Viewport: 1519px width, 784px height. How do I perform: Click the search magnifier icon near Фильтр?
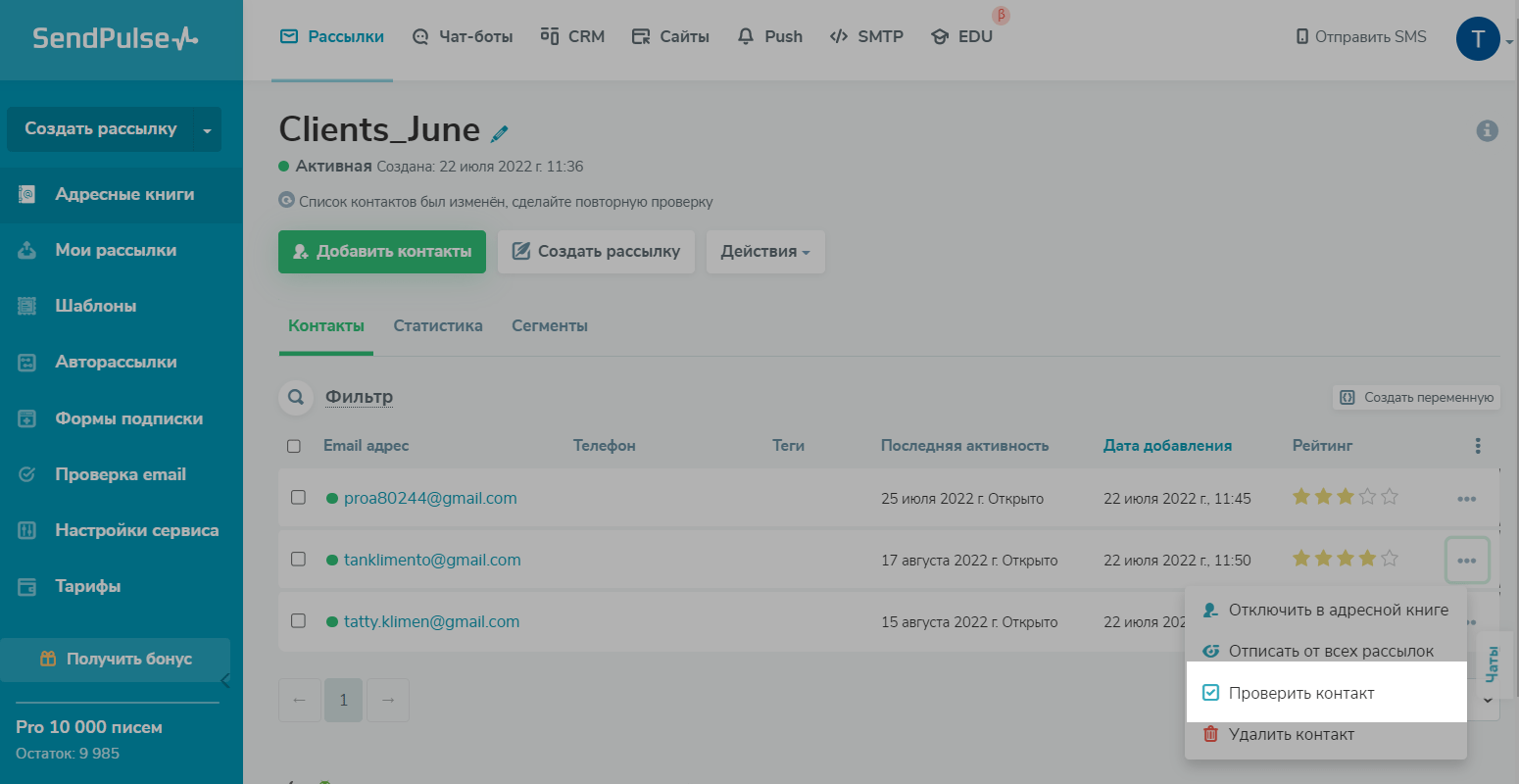295,397
